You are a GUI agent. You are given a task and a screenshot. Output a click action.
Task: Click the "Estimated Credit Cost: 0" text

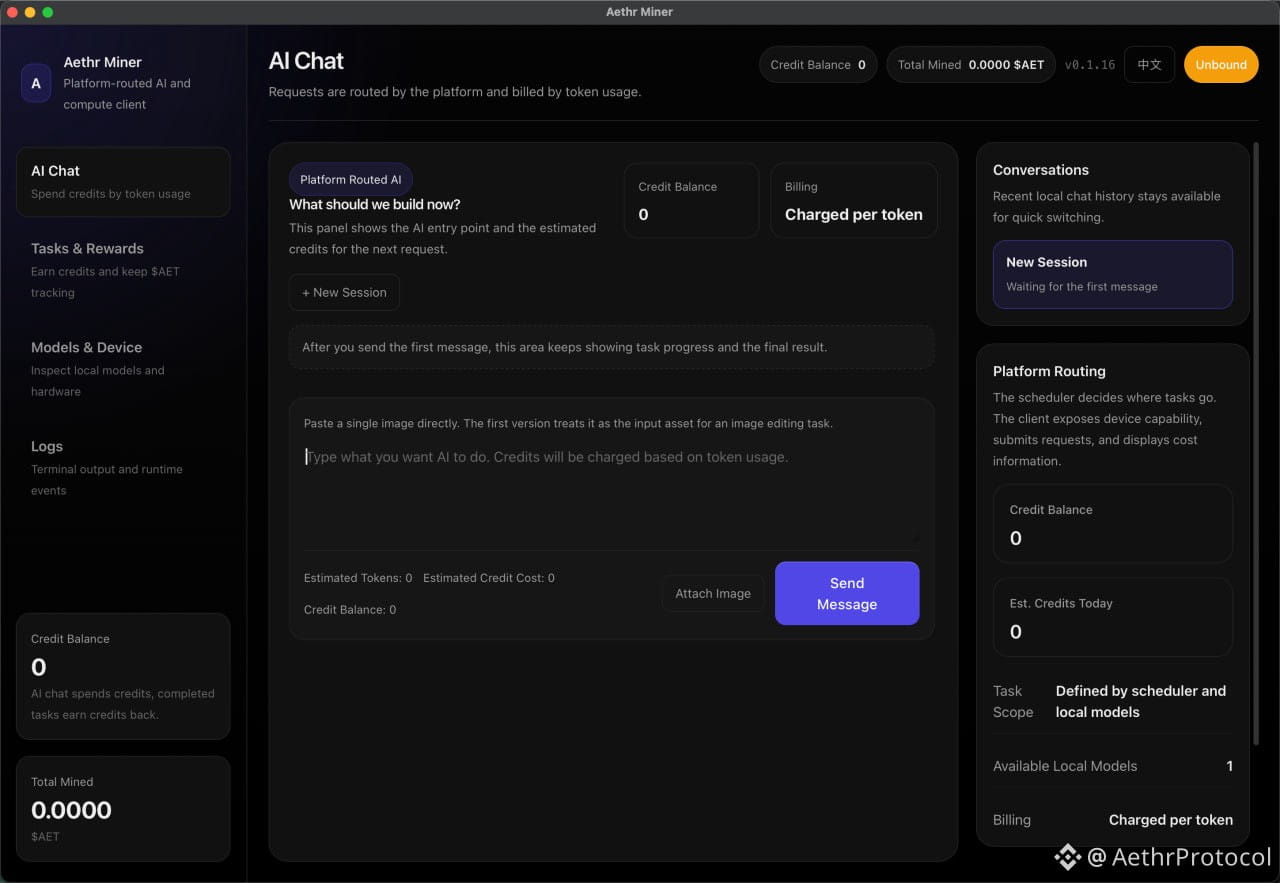click(489, 578)
